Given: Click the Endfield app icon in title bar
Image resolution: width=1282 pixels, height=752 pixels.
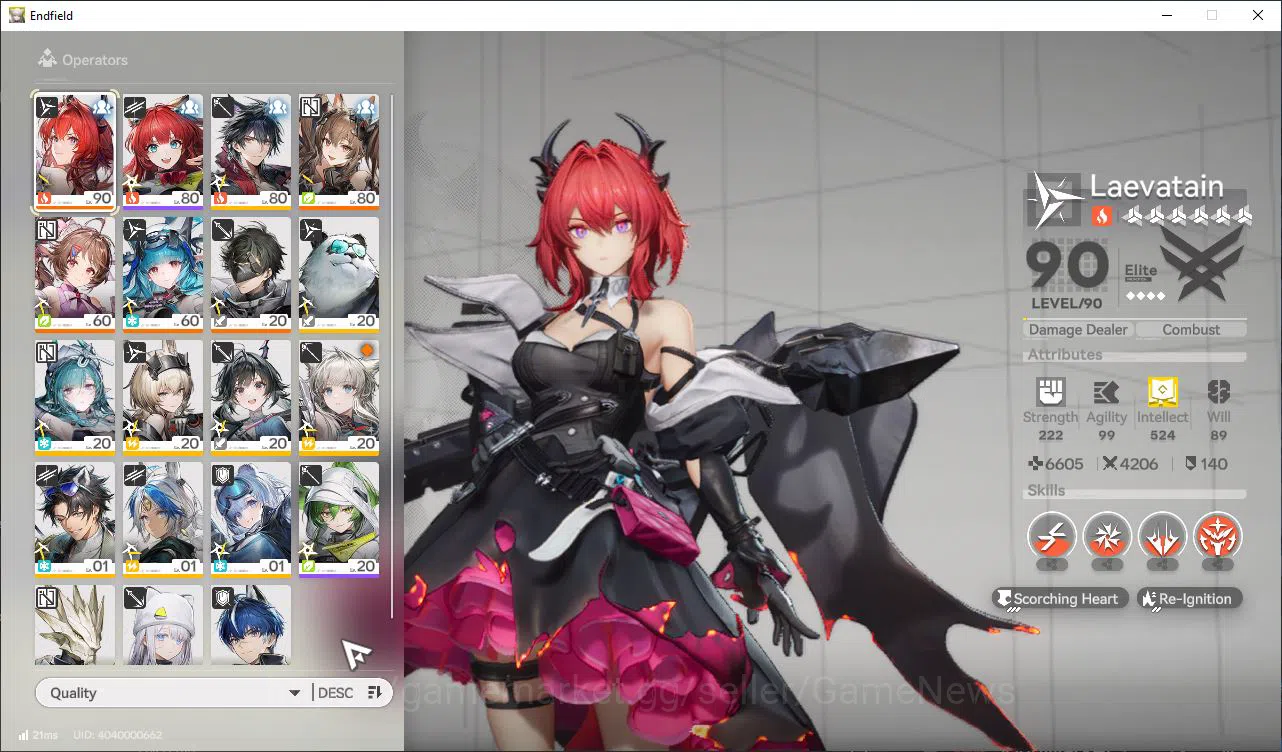Looking at the screenshot, I should pyautogui.click(x=16, y=15).
